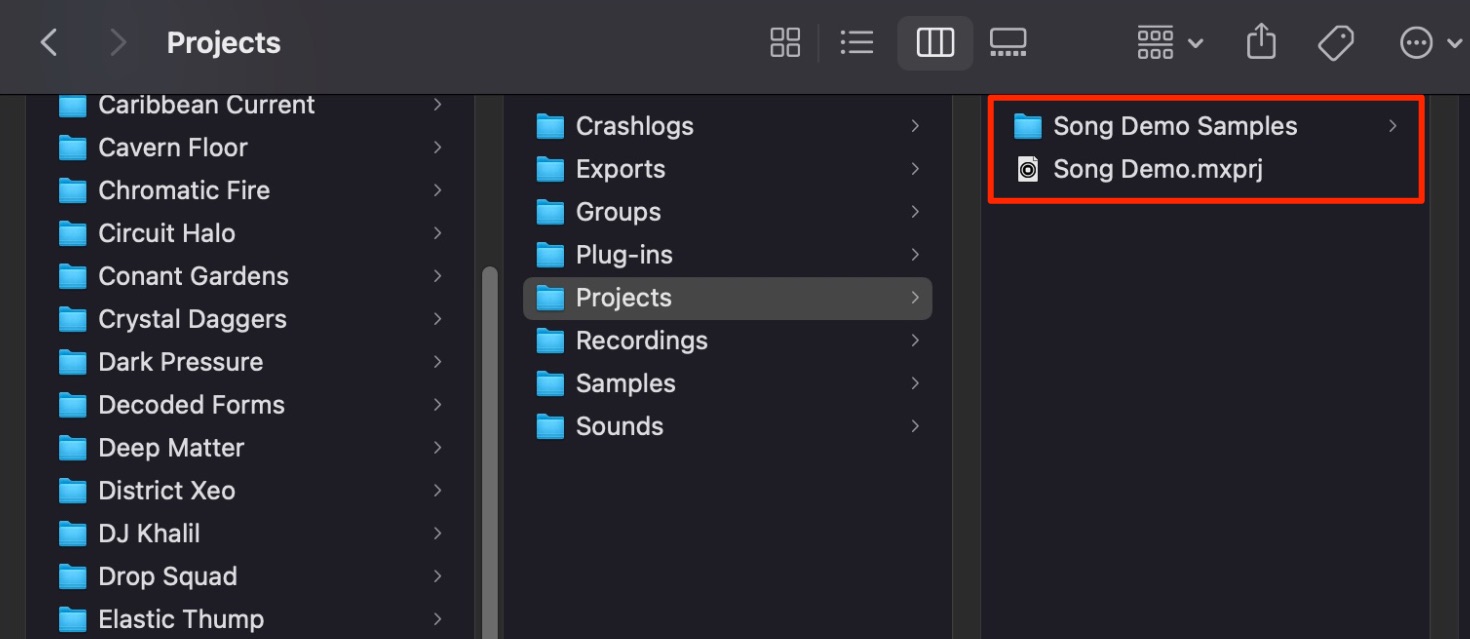Select the column view button
Viewport: 1470px width, 639px height.
tap(935, 43)
